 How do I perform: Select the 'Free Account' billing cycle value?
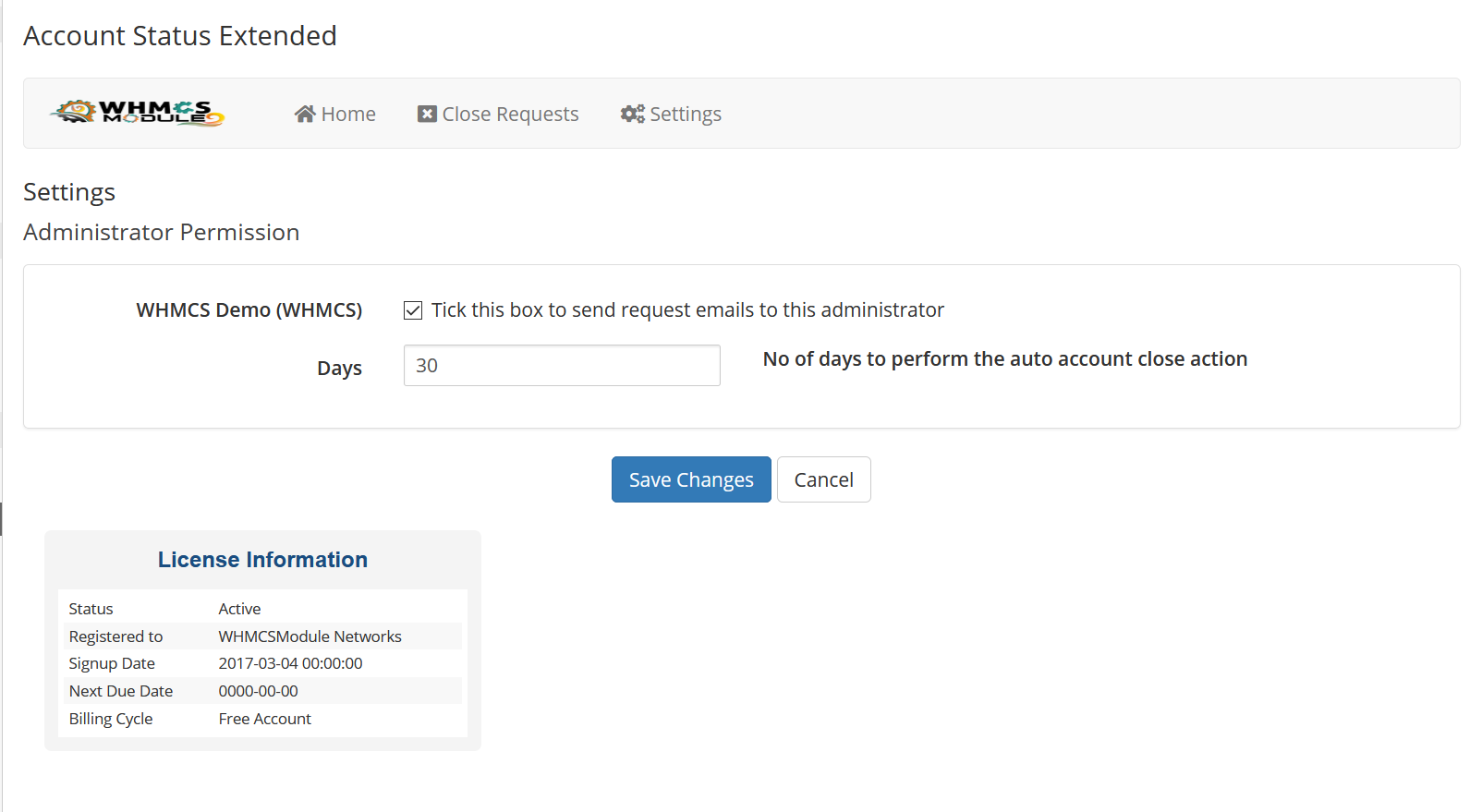click(x=265, y=719)
